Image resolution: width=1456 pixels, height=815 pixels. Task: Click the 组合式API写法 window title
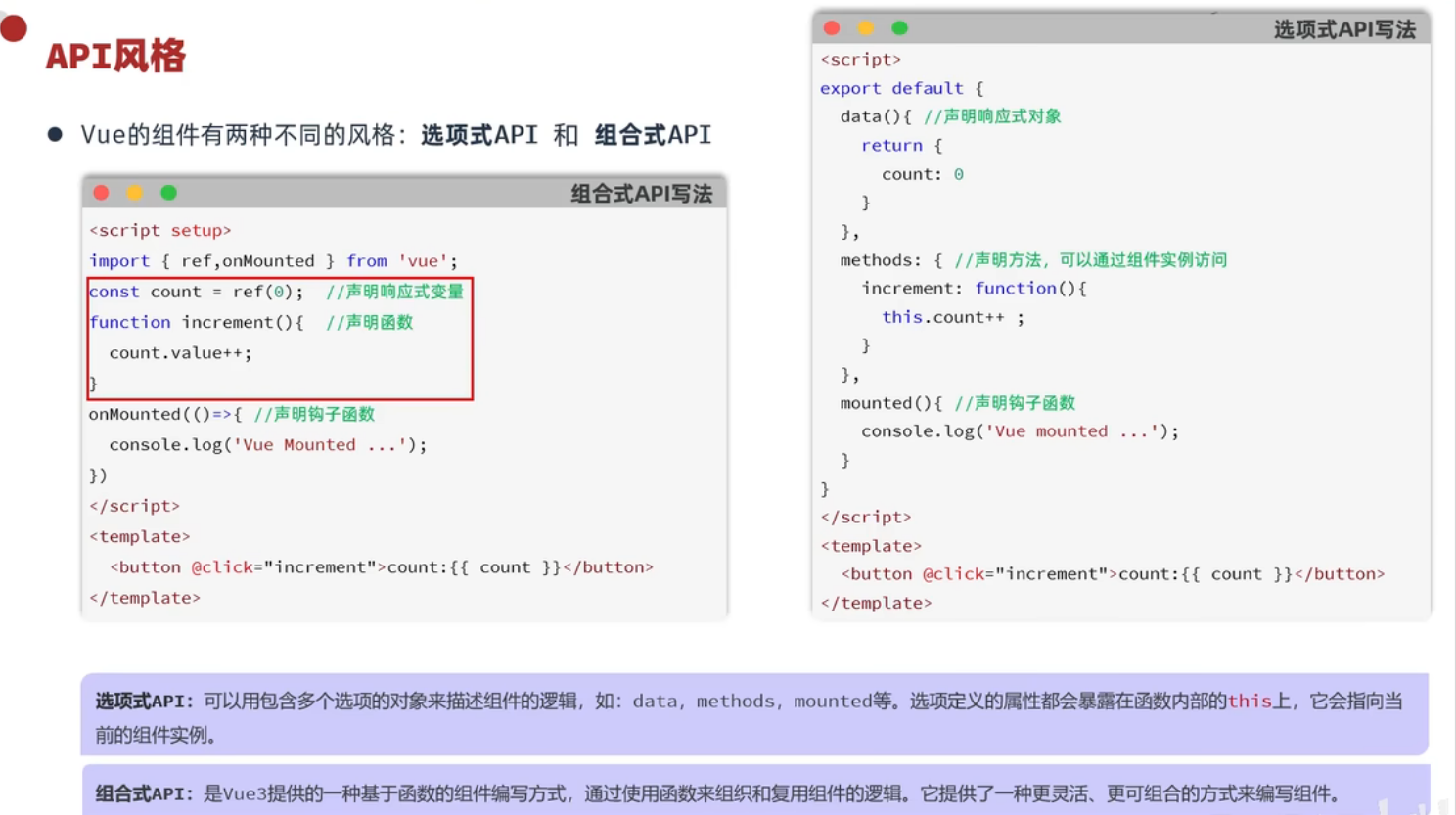pyautogui.click(x=642, y=194)
